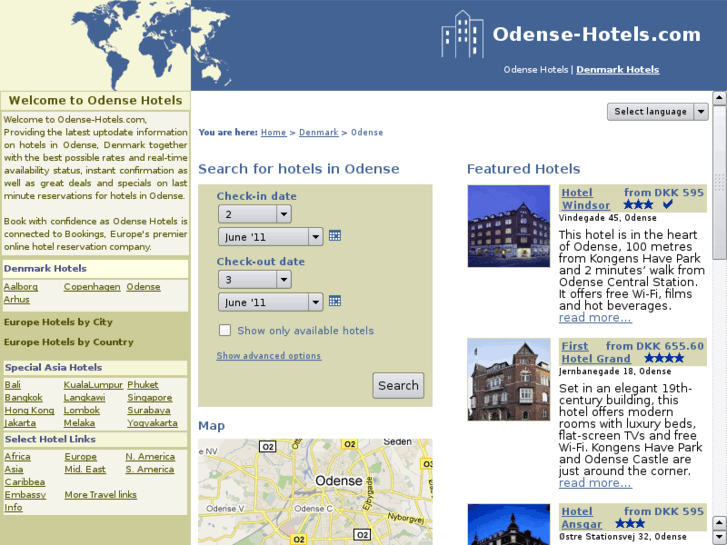Open the KualaLumpur hotels link
727x545 pixels.
point(93,385)
